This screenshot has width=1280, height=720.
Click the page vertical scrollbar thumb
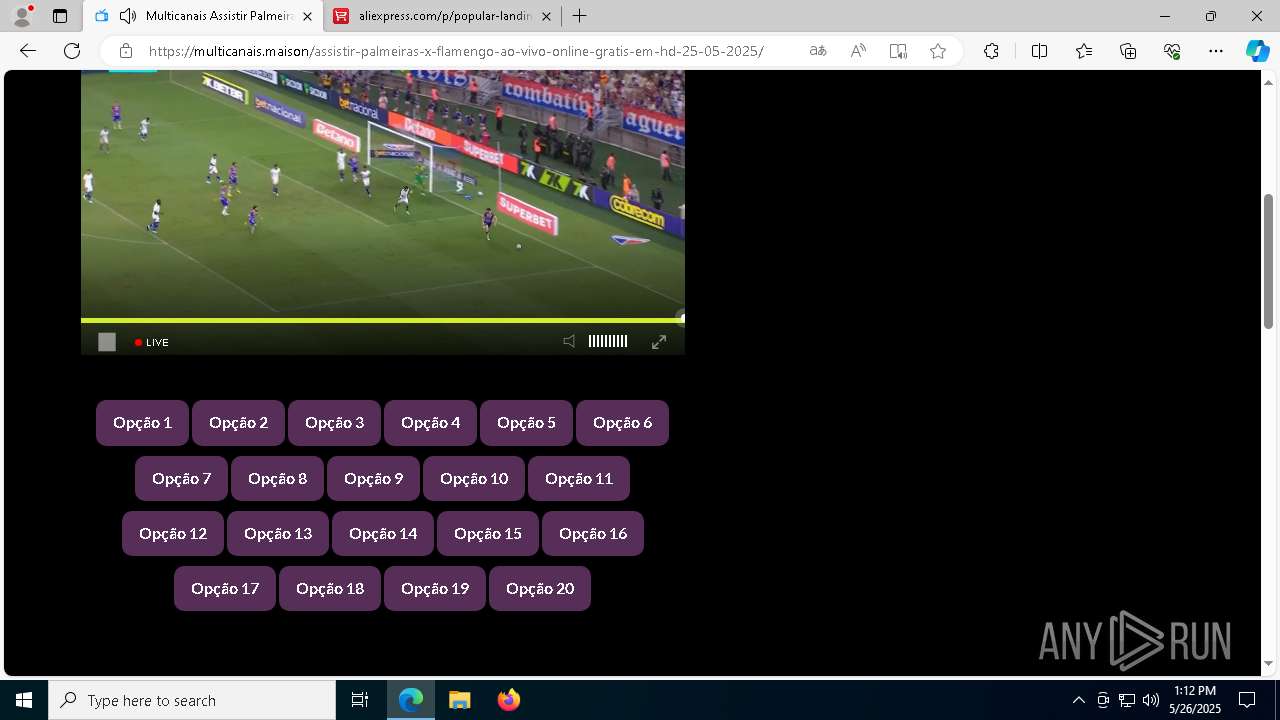tap(1268, 260)
